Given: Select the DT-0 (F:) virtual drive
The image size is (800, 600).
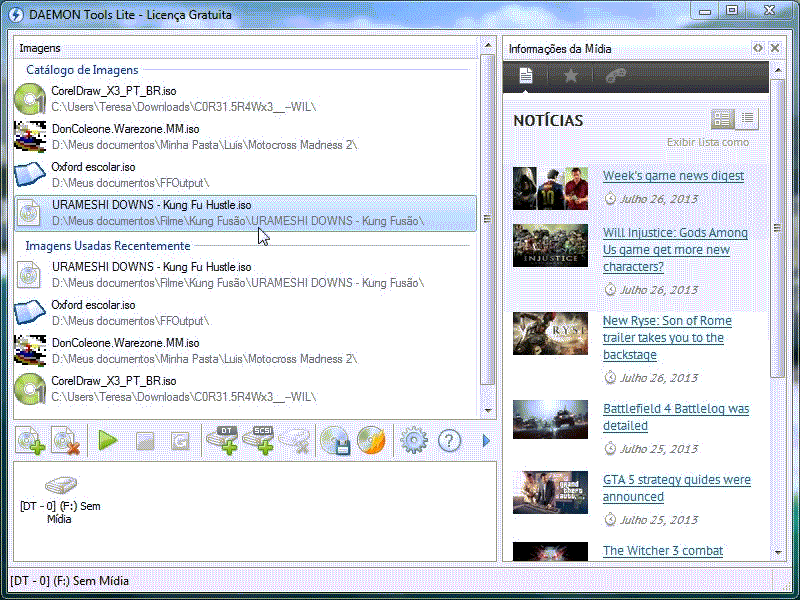Looking at the screenshot, I should pyautogui.click(x=60, y=499).
